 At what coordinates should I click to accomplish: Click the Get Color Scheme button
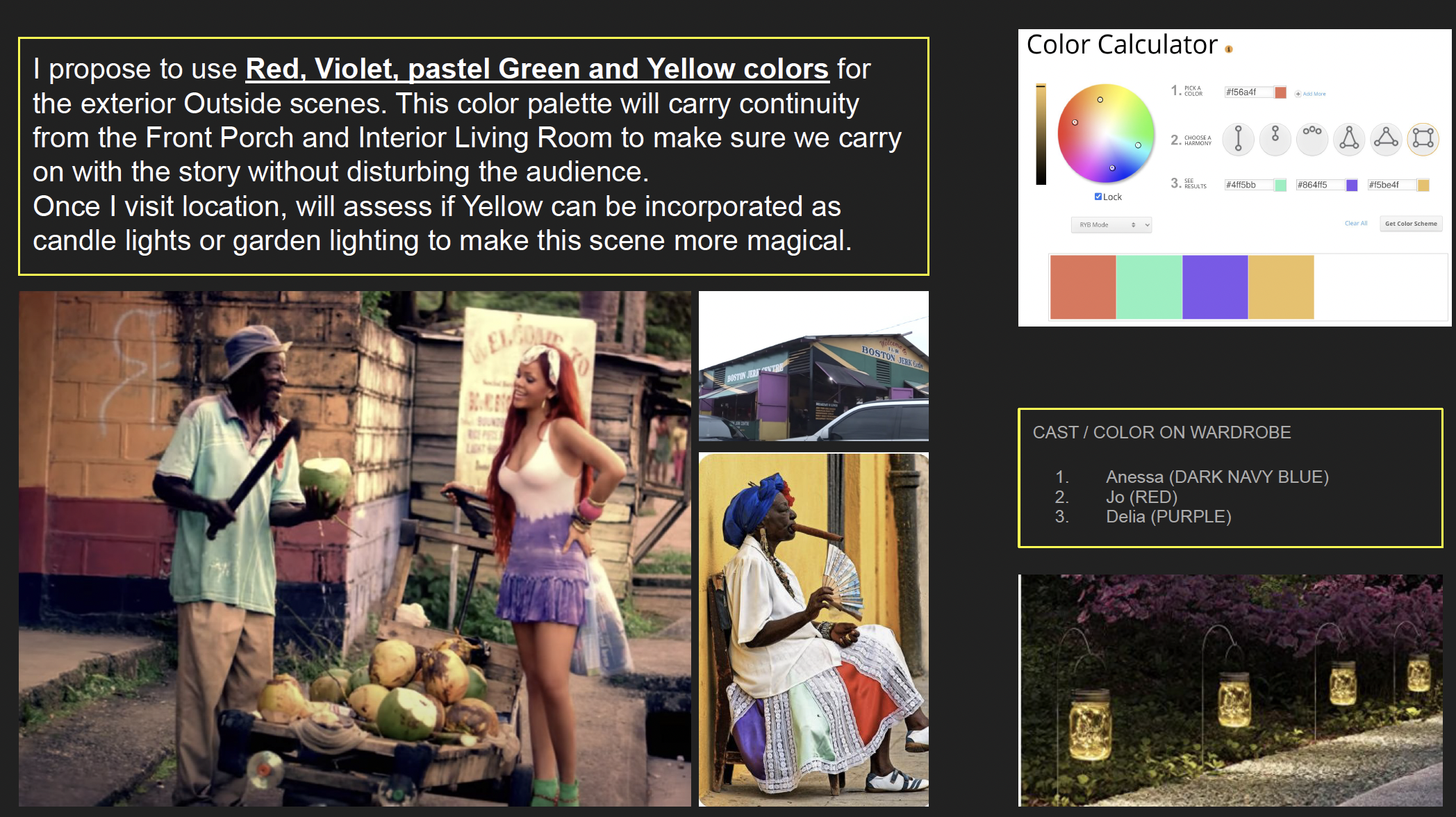click(1410, 224)
